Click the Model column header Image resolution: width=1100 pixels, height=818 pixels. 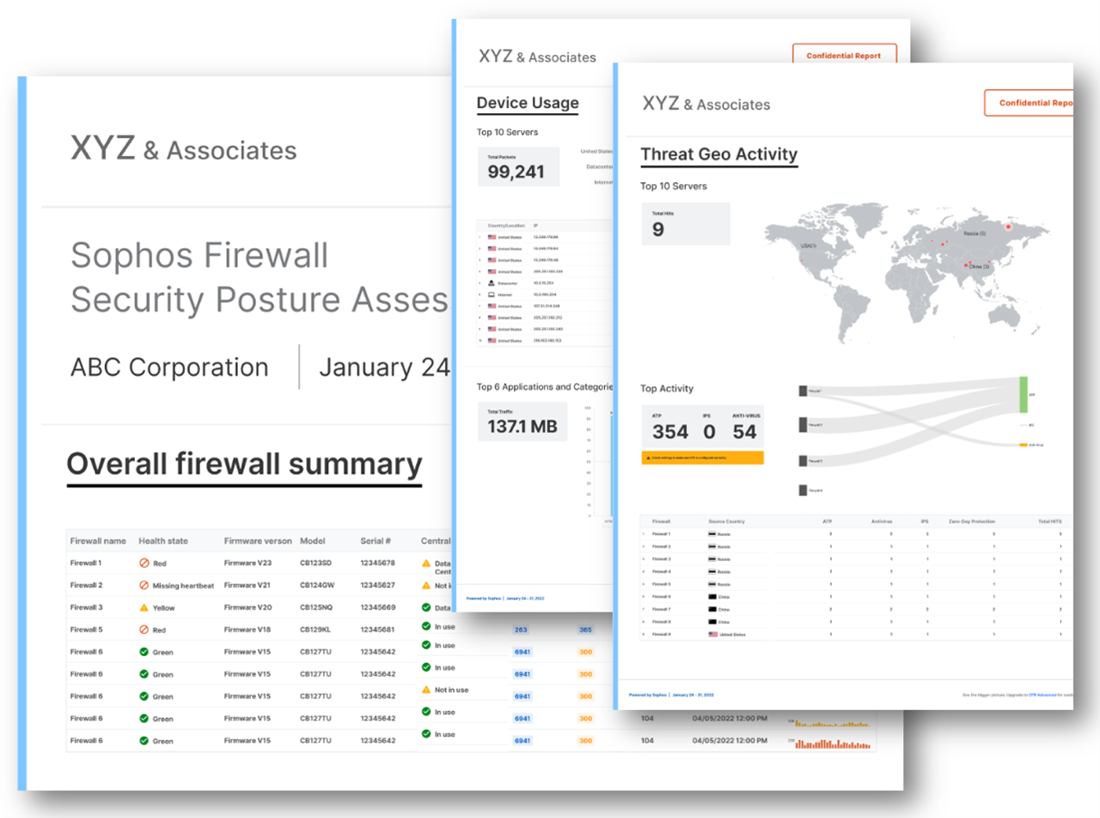pos(312,541)
